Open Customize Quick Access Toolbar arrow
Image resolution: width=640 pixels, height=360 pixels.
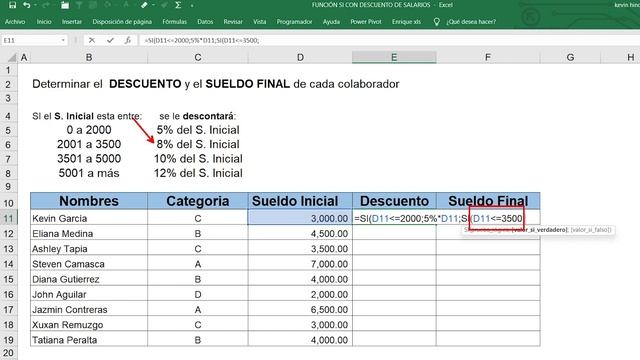pyautogui.click(x=192, y=6)
